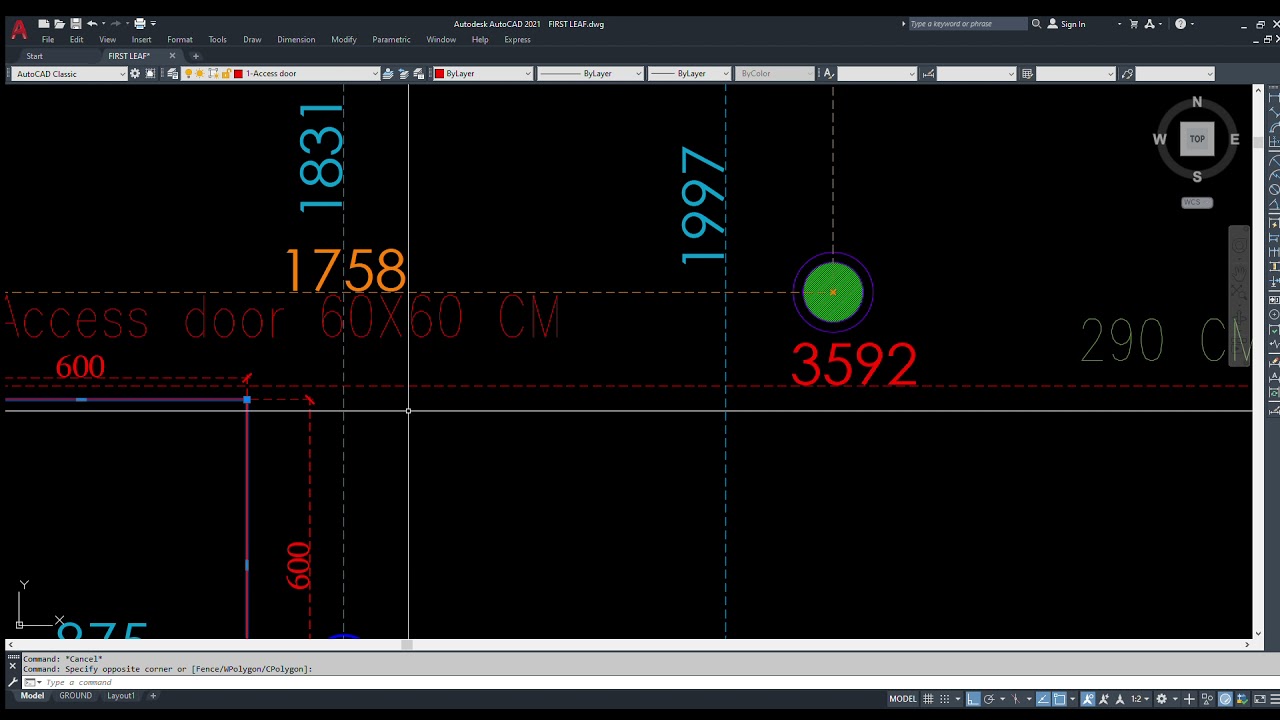Click the Multileader Style icon
The width and height of the screenshot is (1280, 720).
pyautogui.click(x=1127, y=73)
